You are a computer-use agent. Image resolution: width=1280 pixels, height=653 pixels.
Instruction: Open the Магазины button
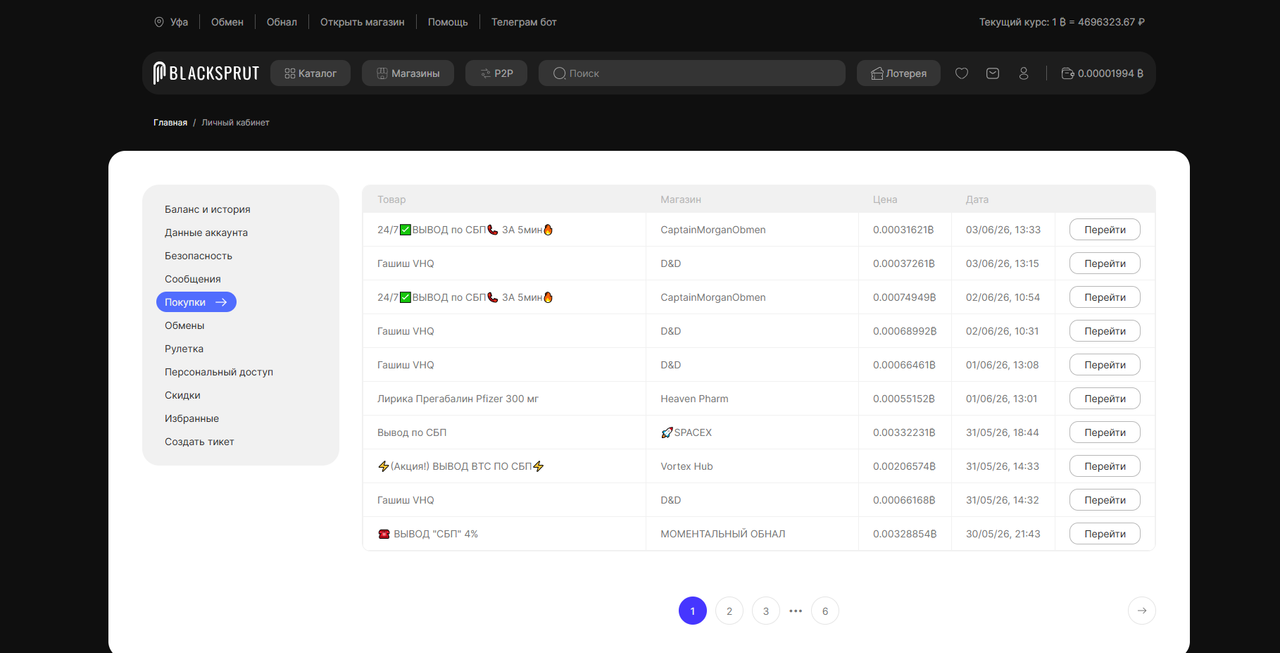pos(408,73)
